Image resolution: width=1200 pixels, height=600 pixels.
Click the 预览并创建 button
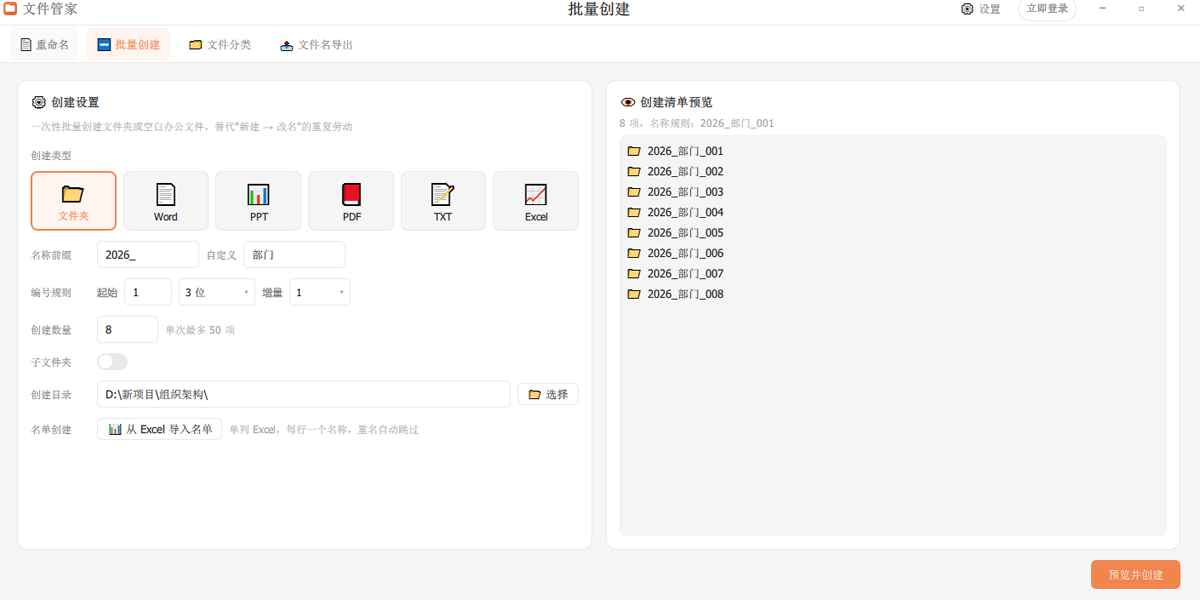(x=1135, y=575)
